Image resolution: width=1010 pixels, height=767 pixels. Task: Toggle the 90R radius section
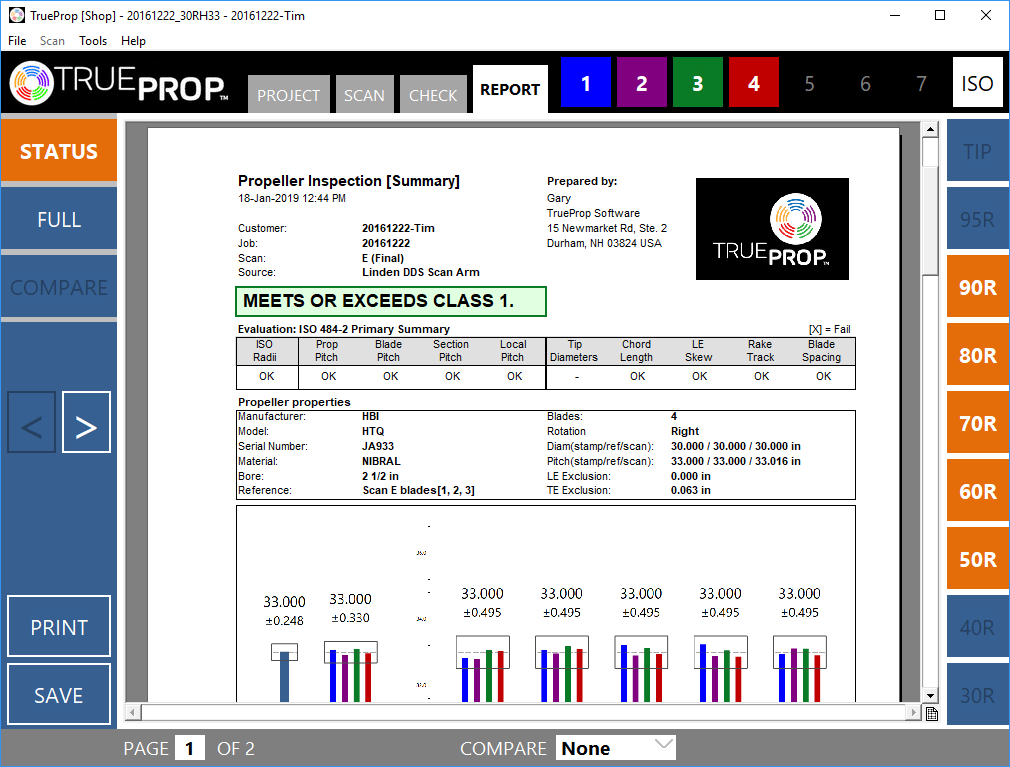pos(977,288)
